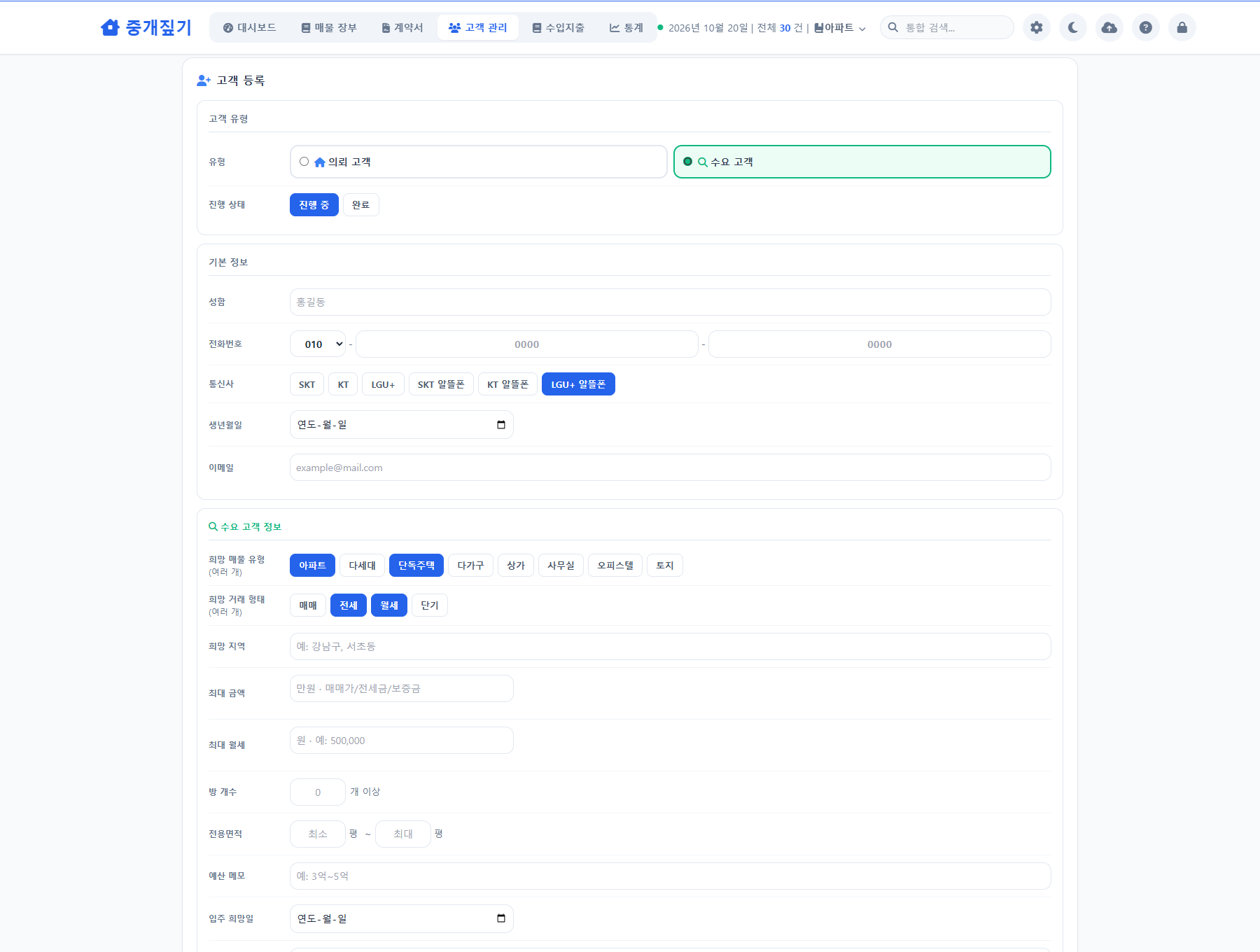Click the cloud upload backup icon
1260x952 pixels.
[1109, 27]
